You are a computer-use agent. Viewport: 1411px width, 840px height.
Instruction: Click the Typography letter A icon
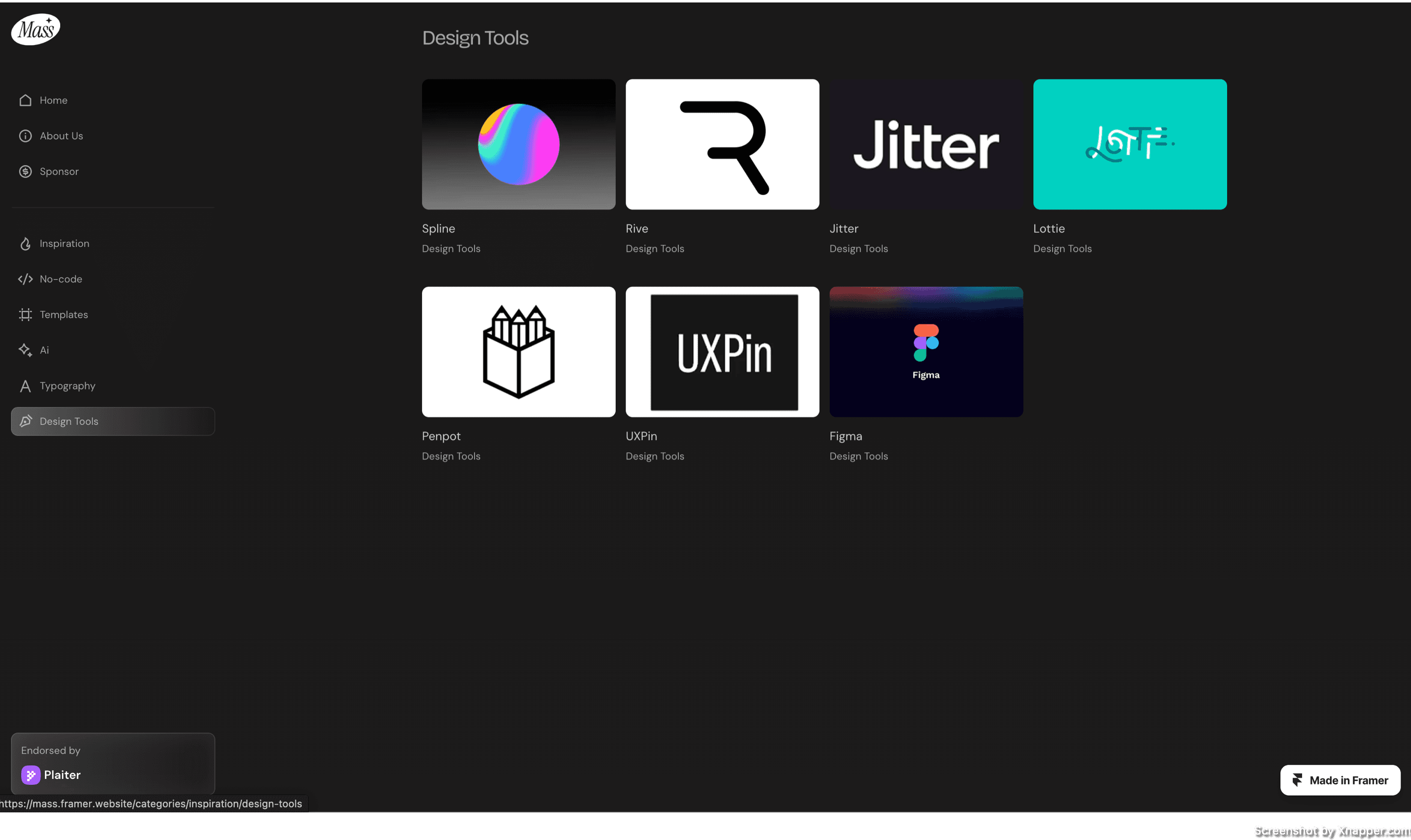[25, 386]
